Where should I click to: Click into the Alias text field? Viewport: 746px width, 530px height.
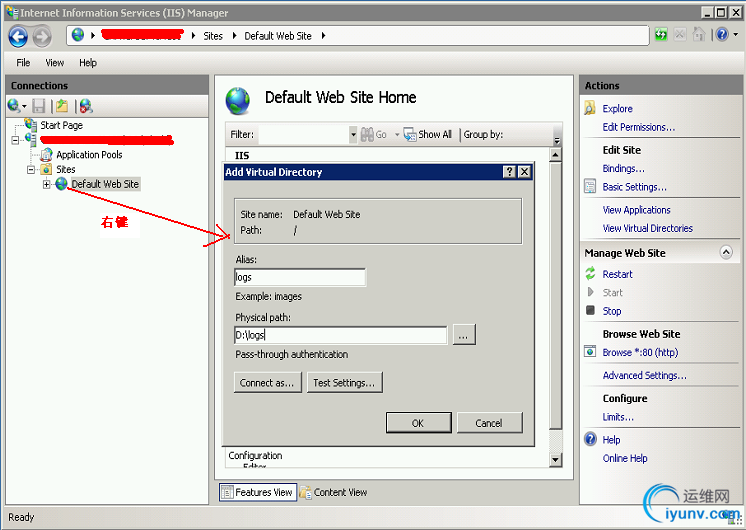click(x=300, y=277)
